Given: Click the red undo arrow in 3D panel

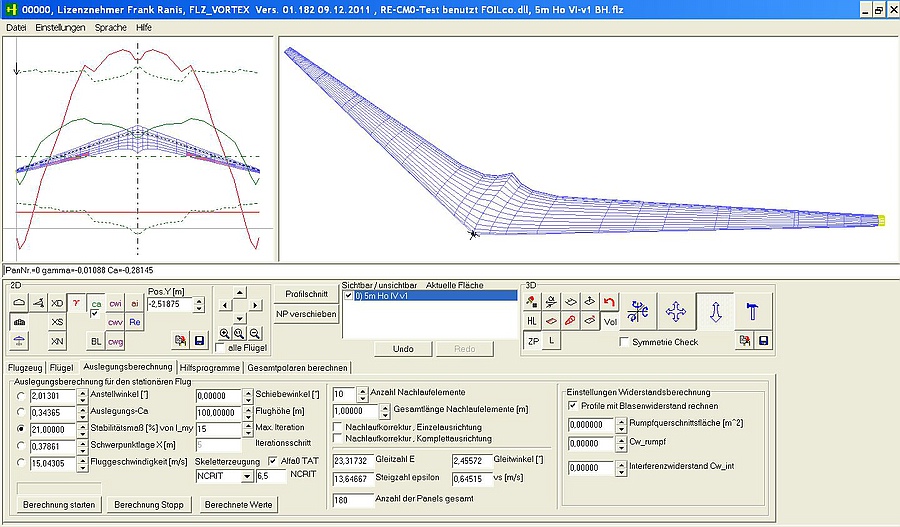Looking at the screenshot, I should pyautogui.click(x=610, y=301).
